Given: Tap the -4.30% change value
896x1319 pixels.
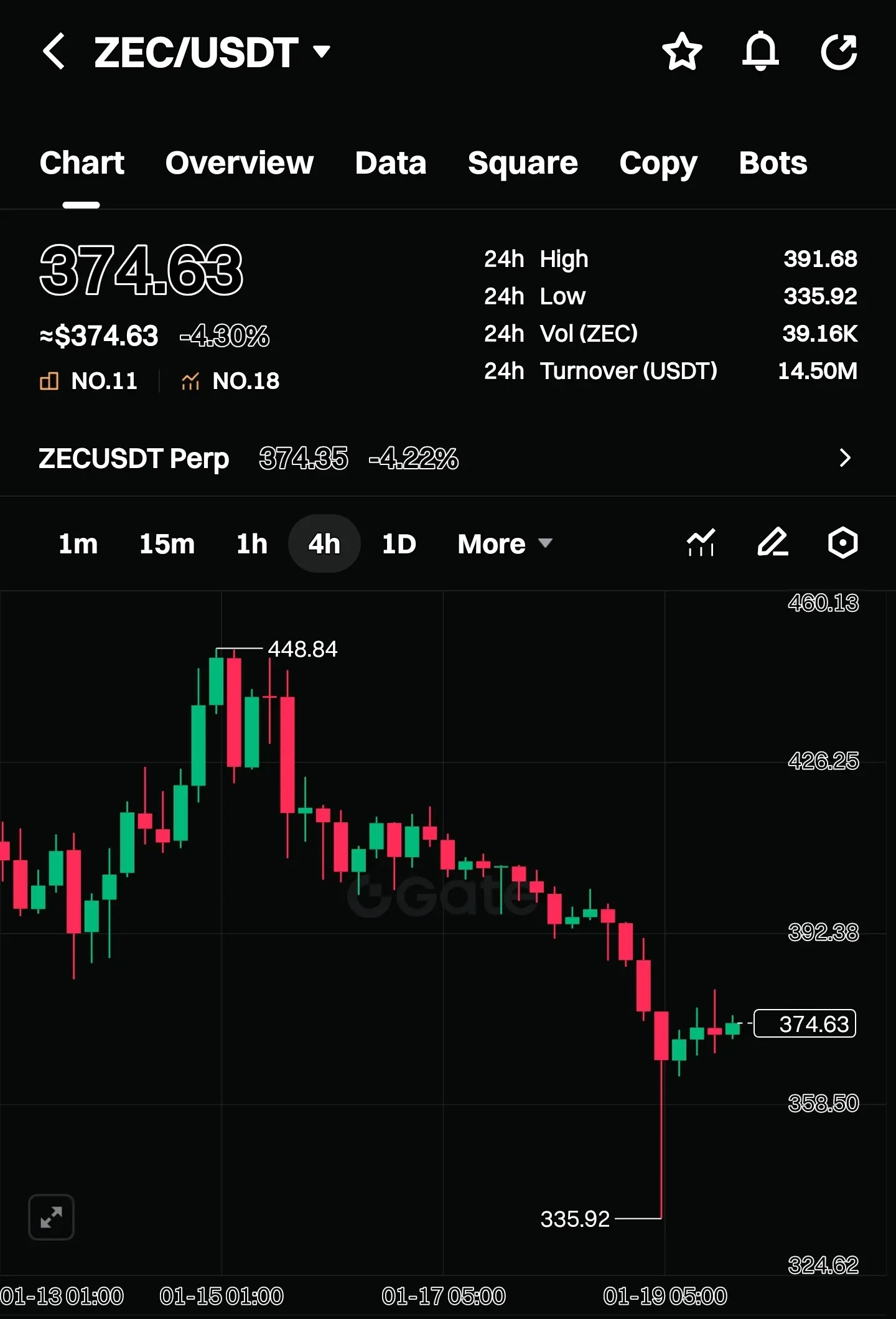Looking at the screenshot, I should 225,336.
